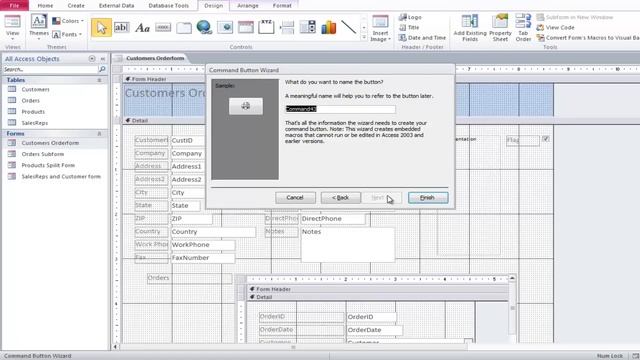Open the File tab

(14, 5)
